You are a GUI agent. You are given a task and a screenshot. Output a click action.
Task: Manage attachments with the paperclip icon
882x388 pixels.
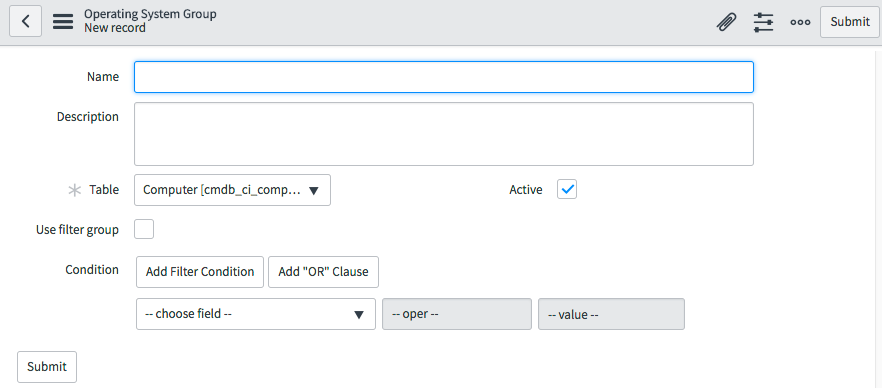pyautogui.click(x=726, y=22)
